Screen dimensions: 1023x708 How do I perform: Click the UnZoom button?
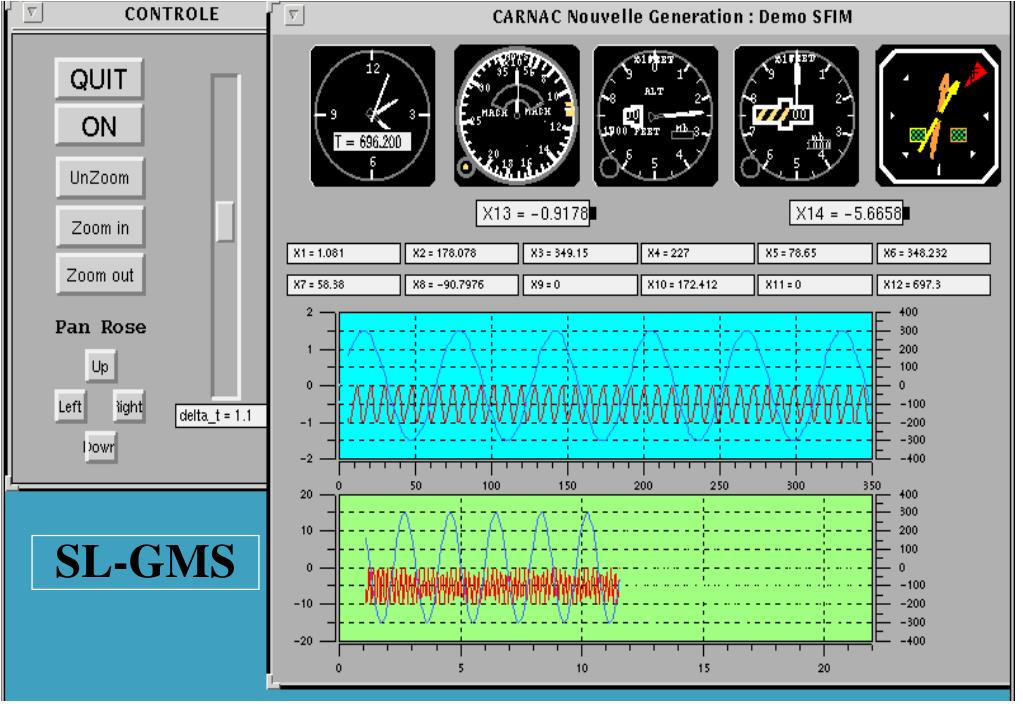pos(100,177)
